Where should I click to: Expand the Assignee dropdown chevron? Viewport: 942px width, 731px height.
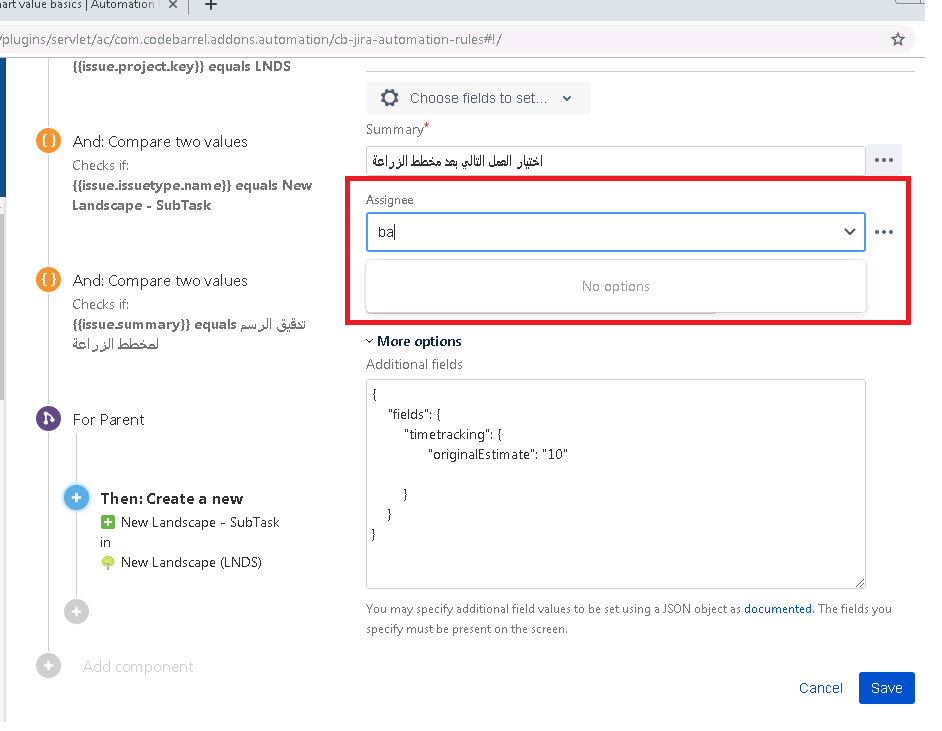pos(849,232)
